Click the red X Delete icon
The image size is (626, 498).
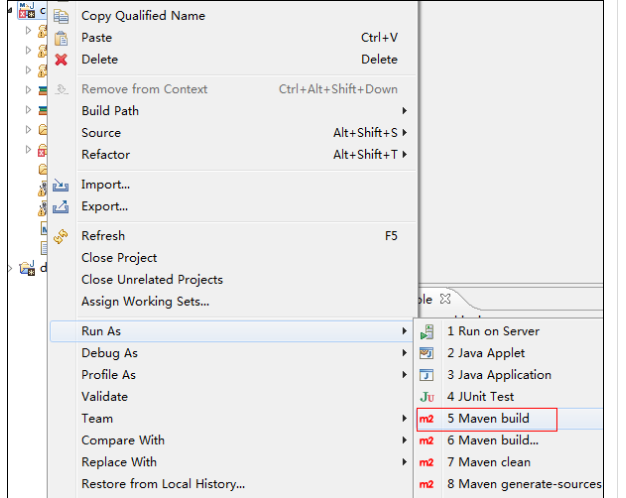[61, 60]
